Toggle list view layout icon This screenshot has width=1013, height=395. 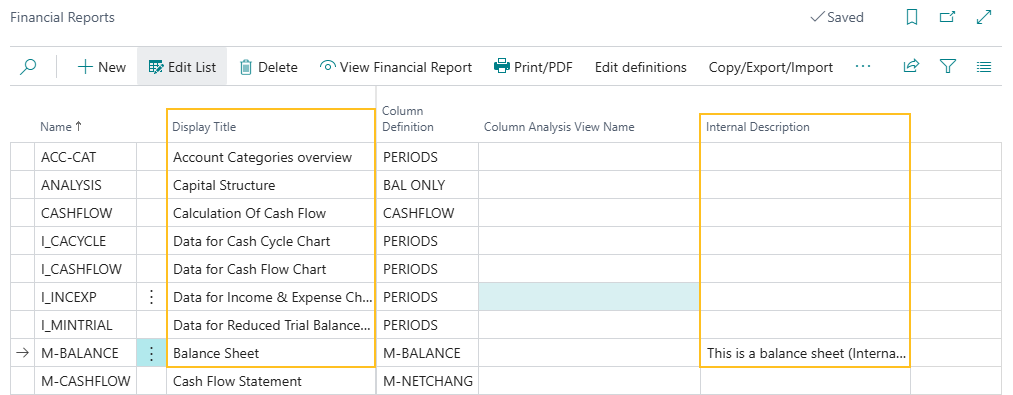pyautogui.click(x=984, y=66)
